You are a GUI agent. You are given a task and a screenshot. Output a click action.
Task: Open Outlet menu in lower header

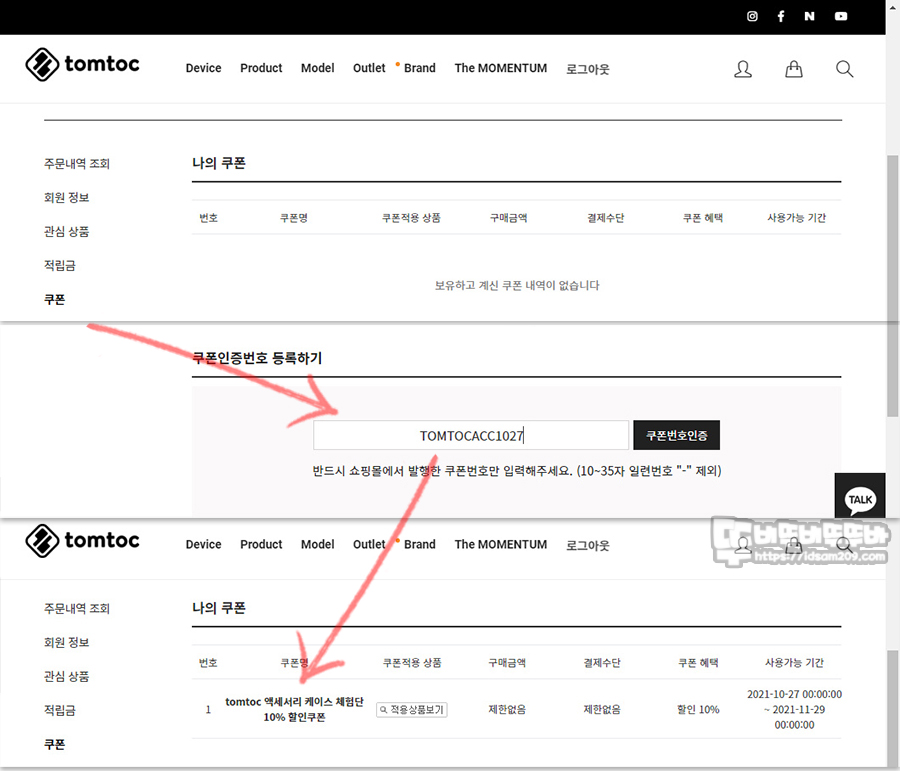[369, 545]
